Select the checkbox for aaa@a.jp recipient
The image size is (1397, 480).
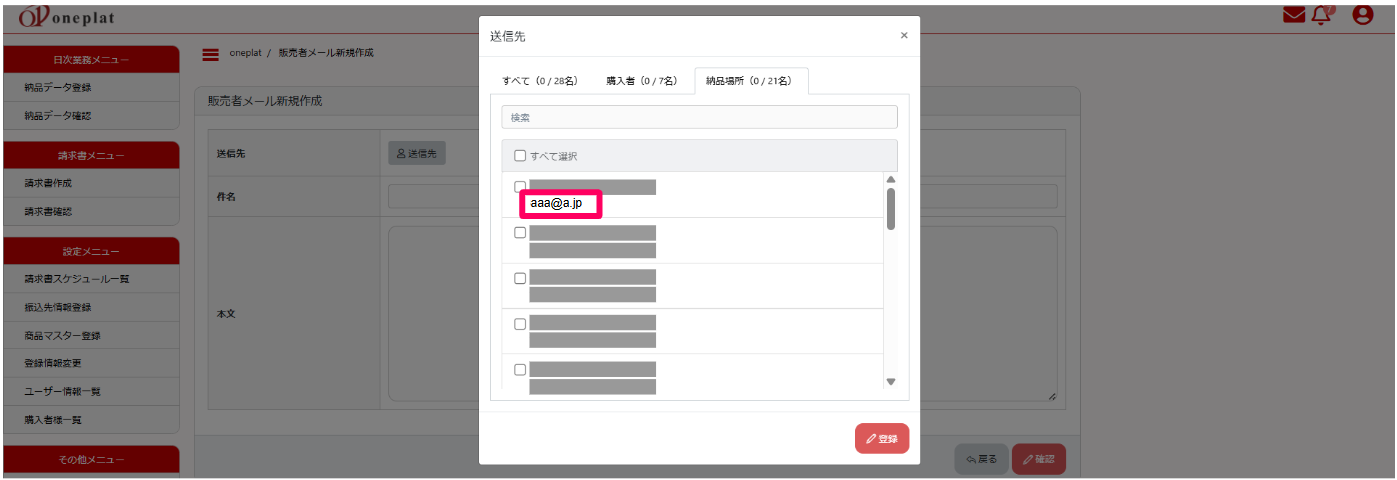pos(520,187)
